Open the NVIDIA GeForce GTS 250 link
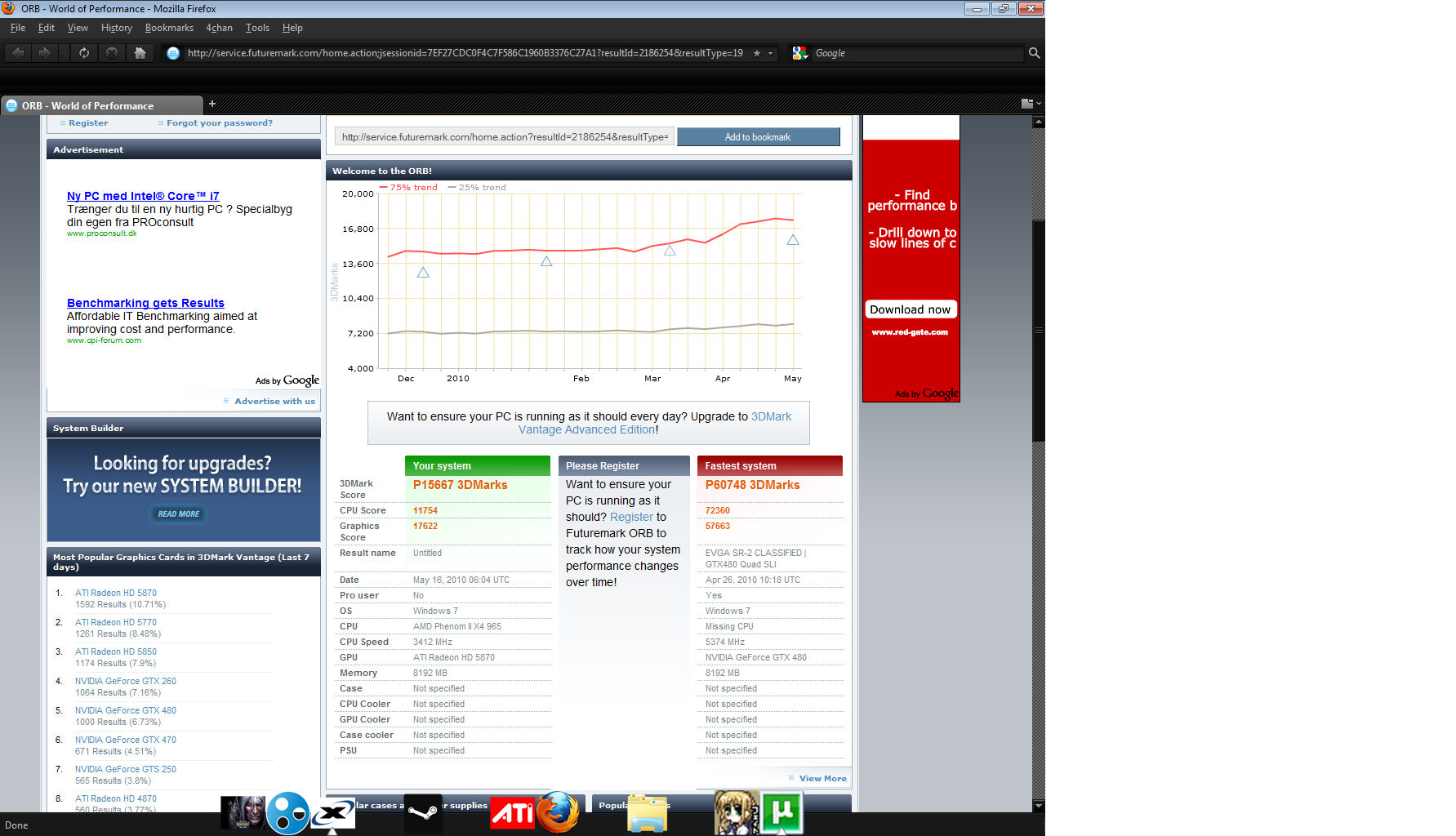This screenshot has height=836, width=1456. 126,770
